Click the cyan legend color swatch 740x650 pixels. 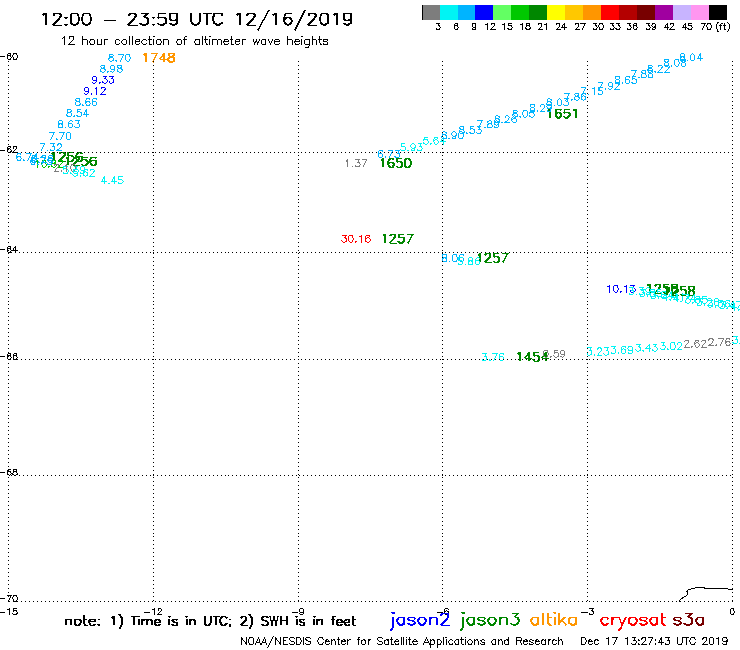click(x=449, y=12)
